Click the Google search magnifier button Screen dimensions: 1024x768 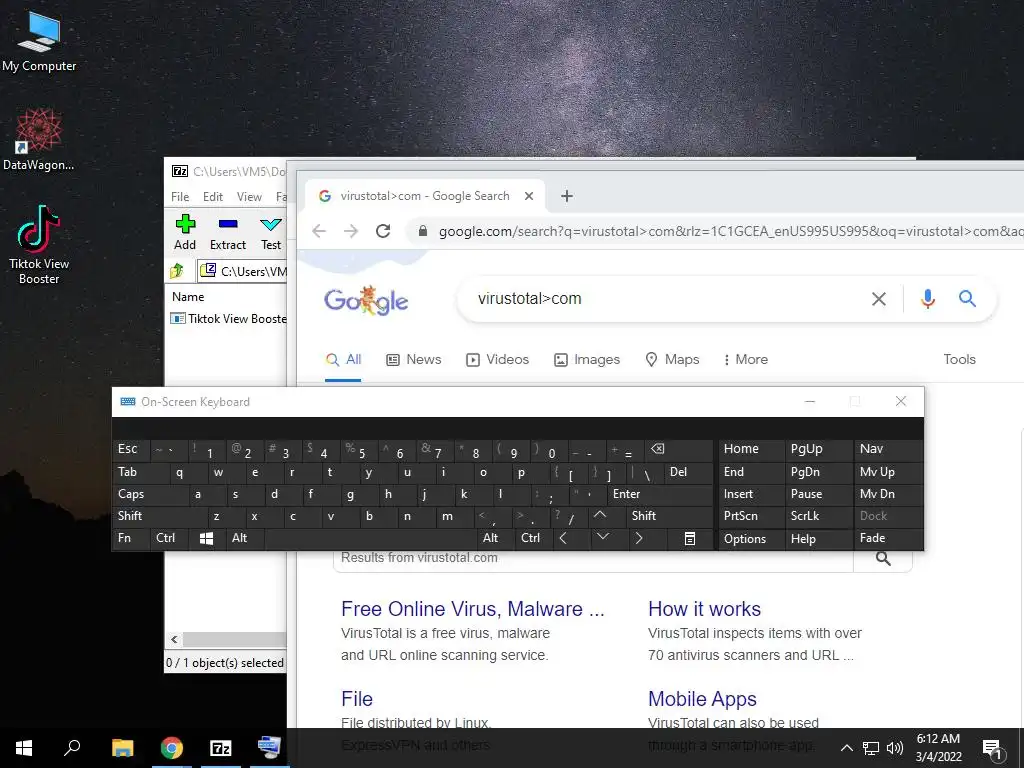pos(967,298)
